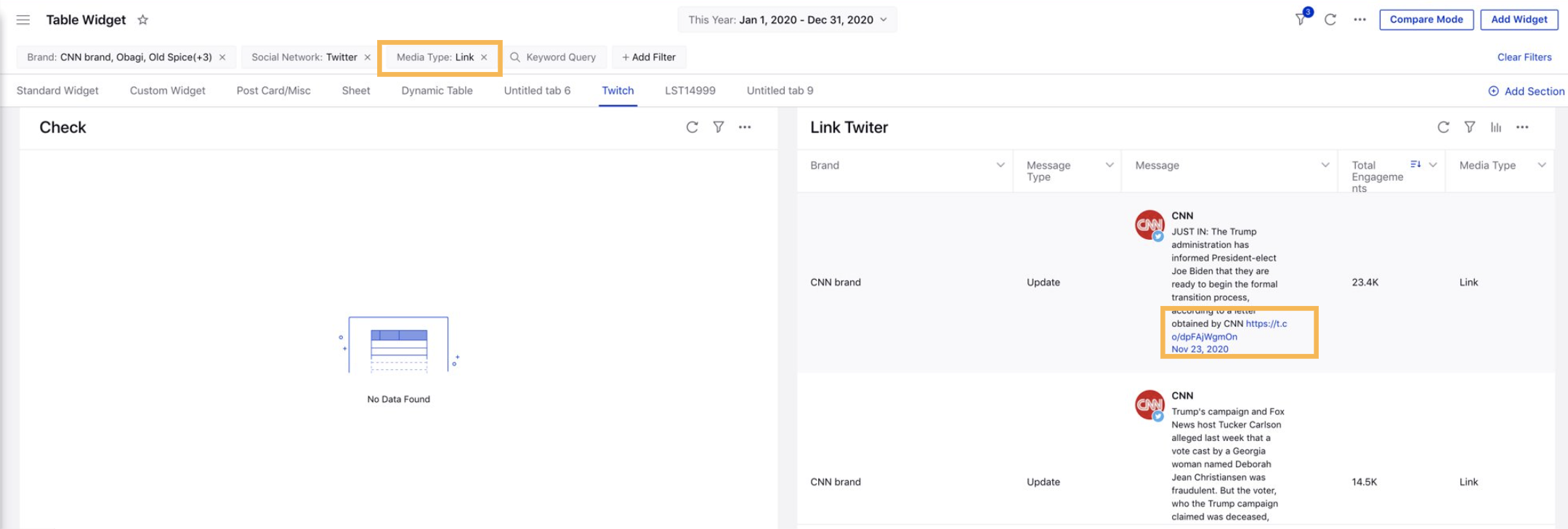
Task: Click the No Data Found label
Action: pos(398,399)
